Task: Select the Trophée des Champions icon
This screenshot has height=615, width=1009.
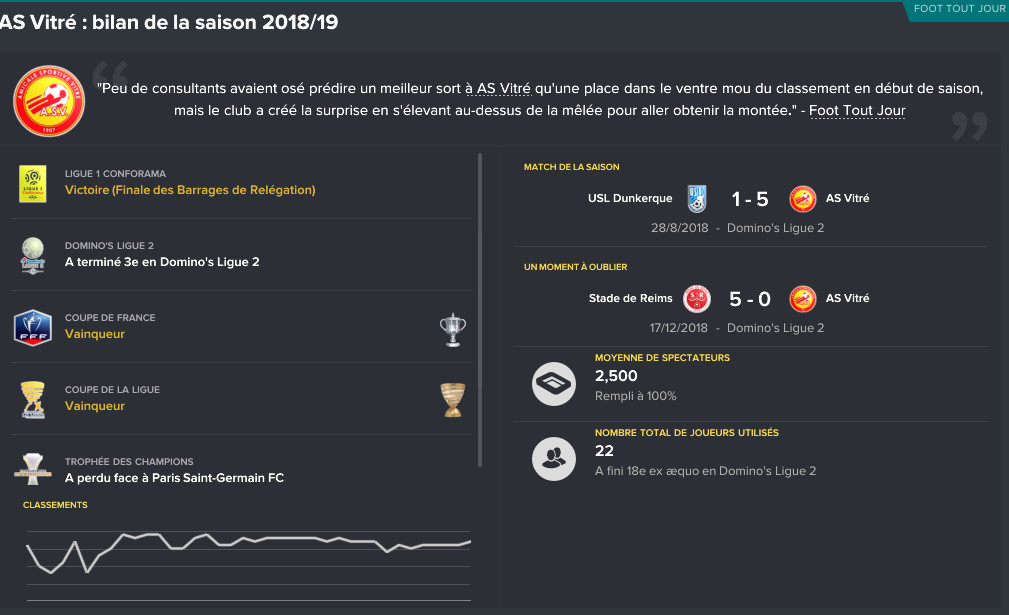Action: pos(33,469)
